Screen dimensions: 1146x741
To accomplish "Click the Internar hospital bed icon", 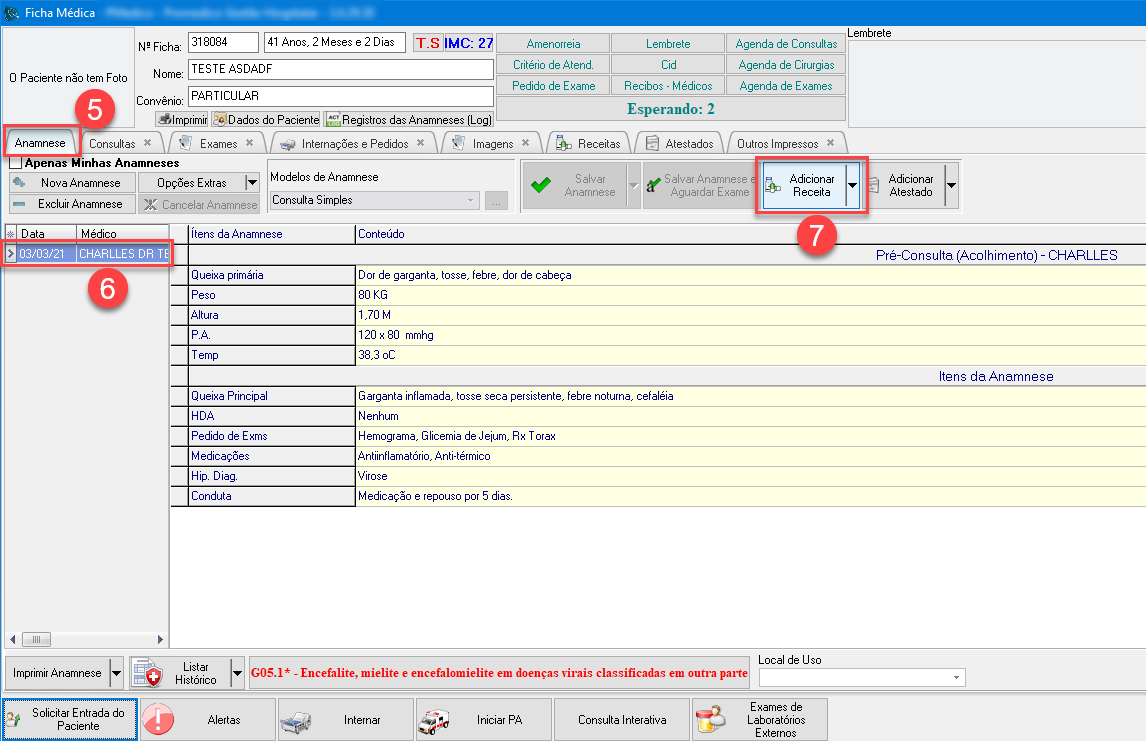I will 297,720.
